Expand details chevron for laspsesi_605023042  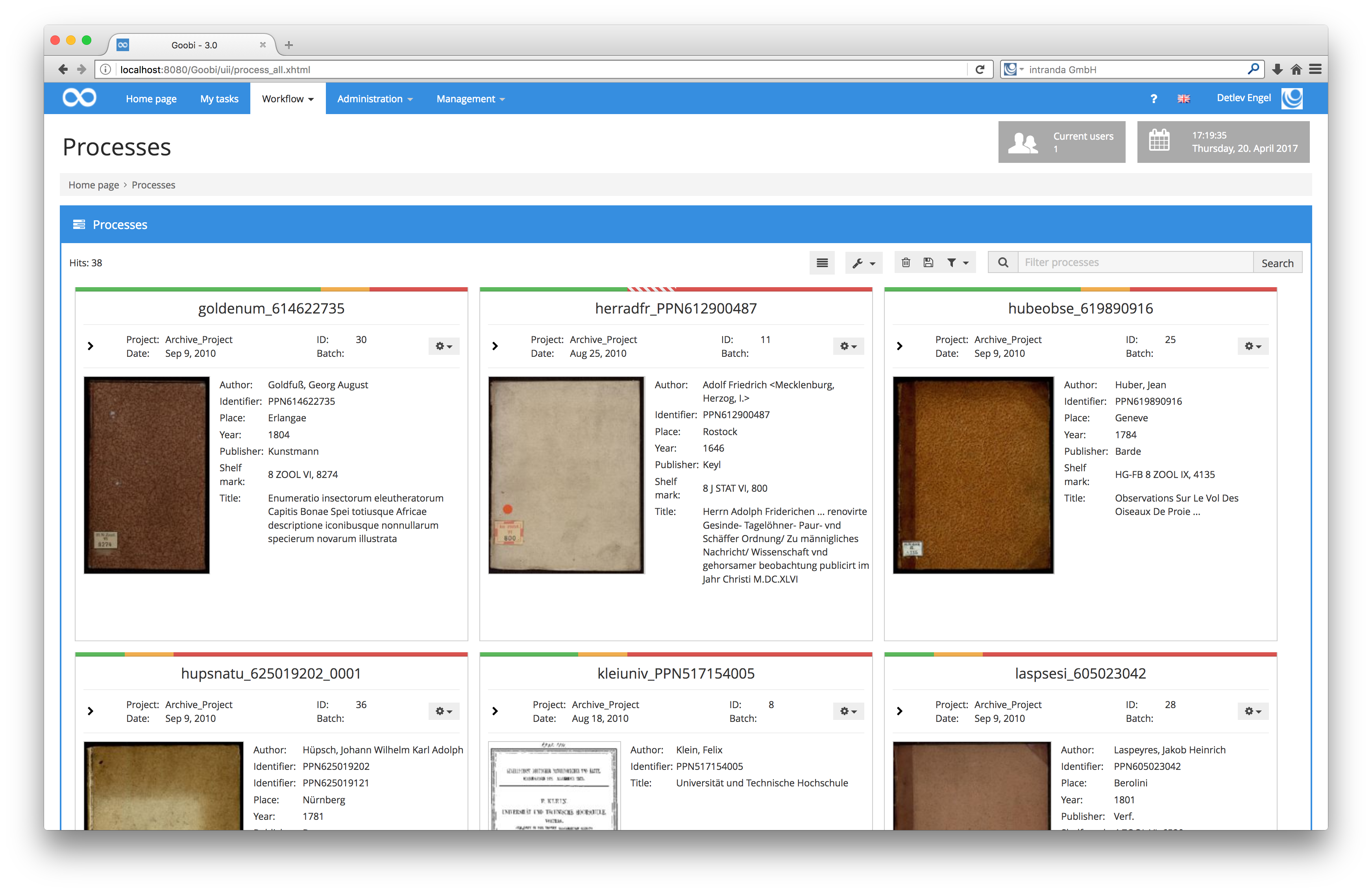[900, 712]
